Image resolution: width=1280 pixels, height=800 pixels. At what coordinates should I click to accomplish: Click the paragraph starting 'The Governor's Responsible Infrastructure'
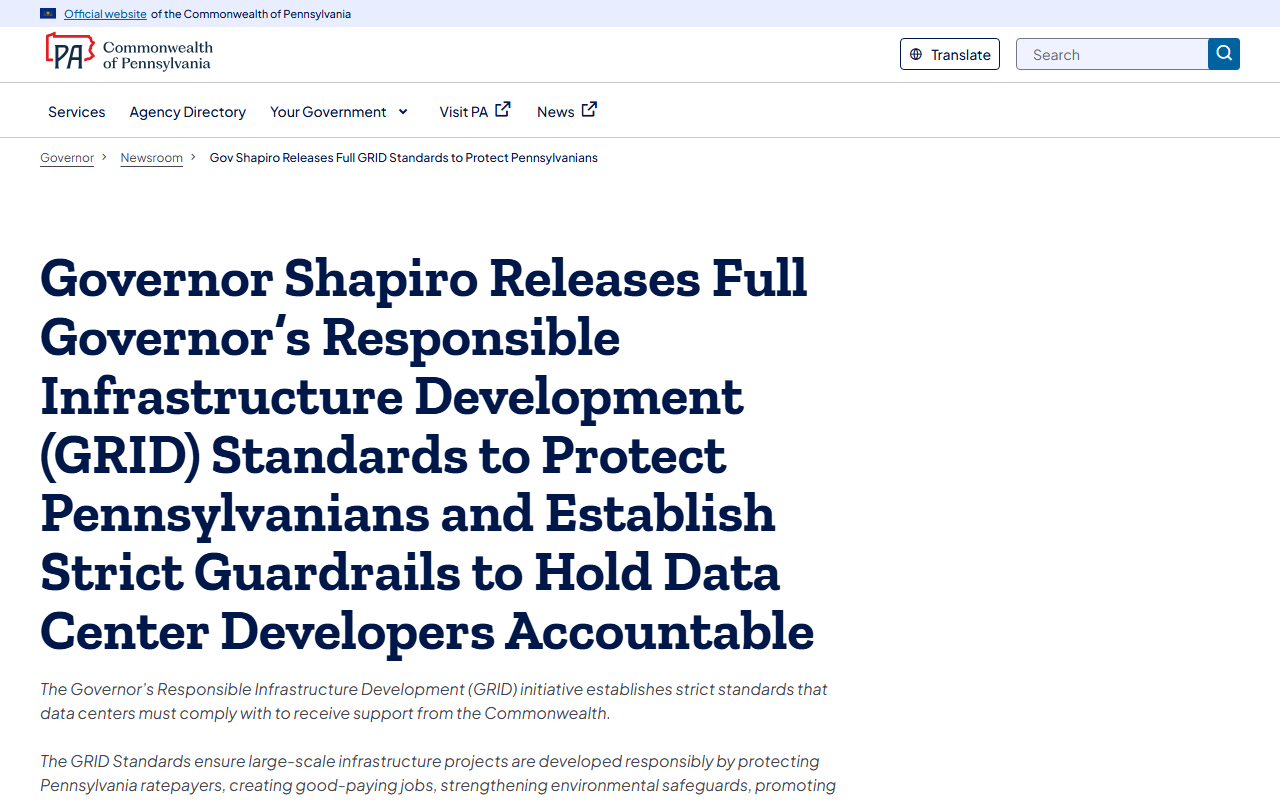[434, 701]
